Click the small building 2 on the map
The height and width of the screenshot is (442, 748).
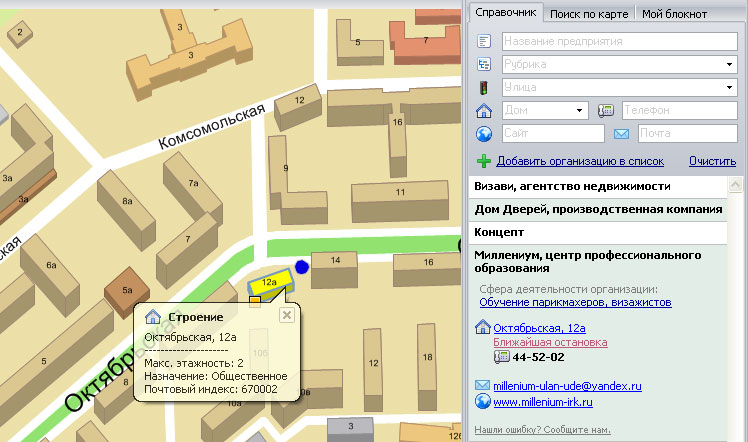(20, 33)
